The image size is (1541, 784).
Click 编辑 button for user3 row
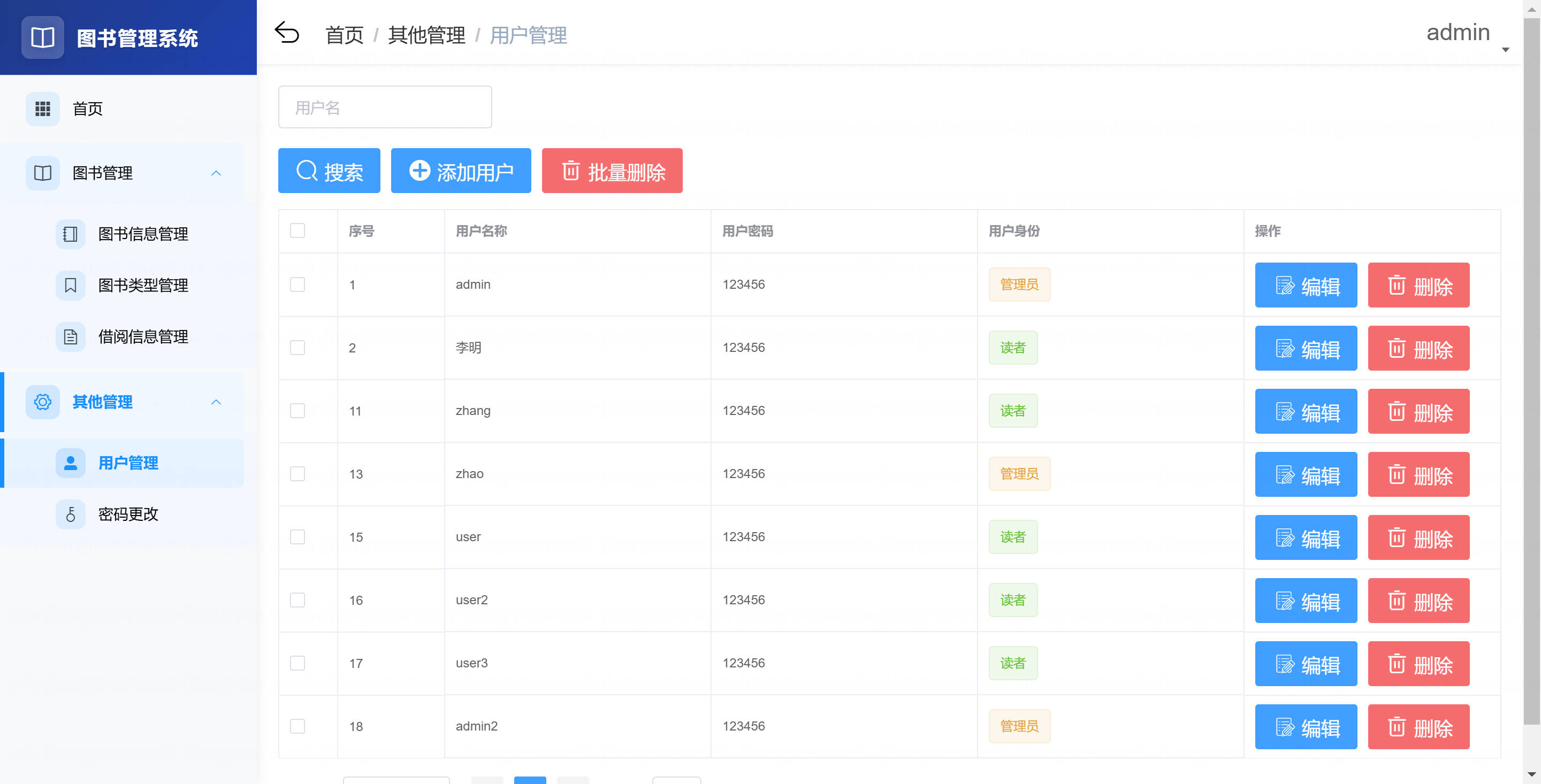(x=1306, y=664)
